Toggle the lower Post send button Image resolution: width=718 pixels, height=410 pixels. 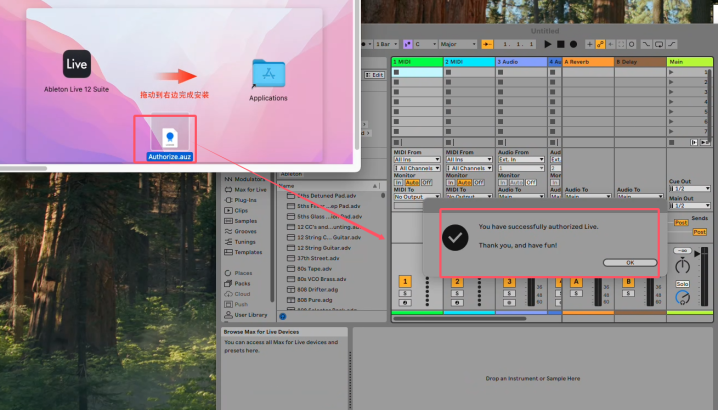click(699, 232)
